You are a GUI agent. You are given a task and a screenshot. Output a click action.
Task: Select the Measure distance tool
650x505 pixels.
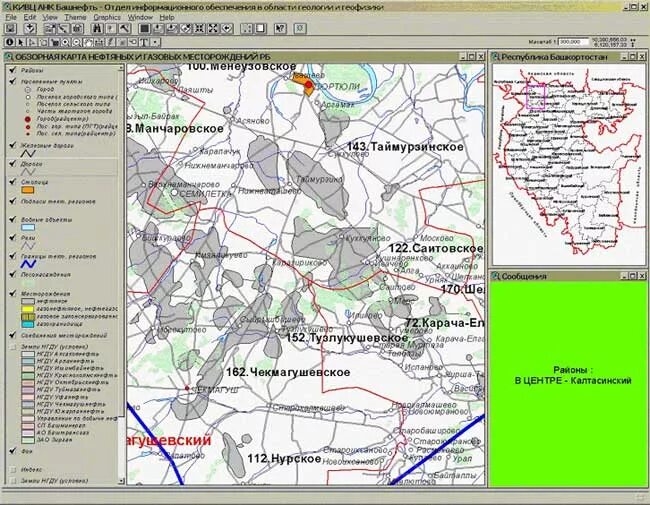tap(99, 42)
